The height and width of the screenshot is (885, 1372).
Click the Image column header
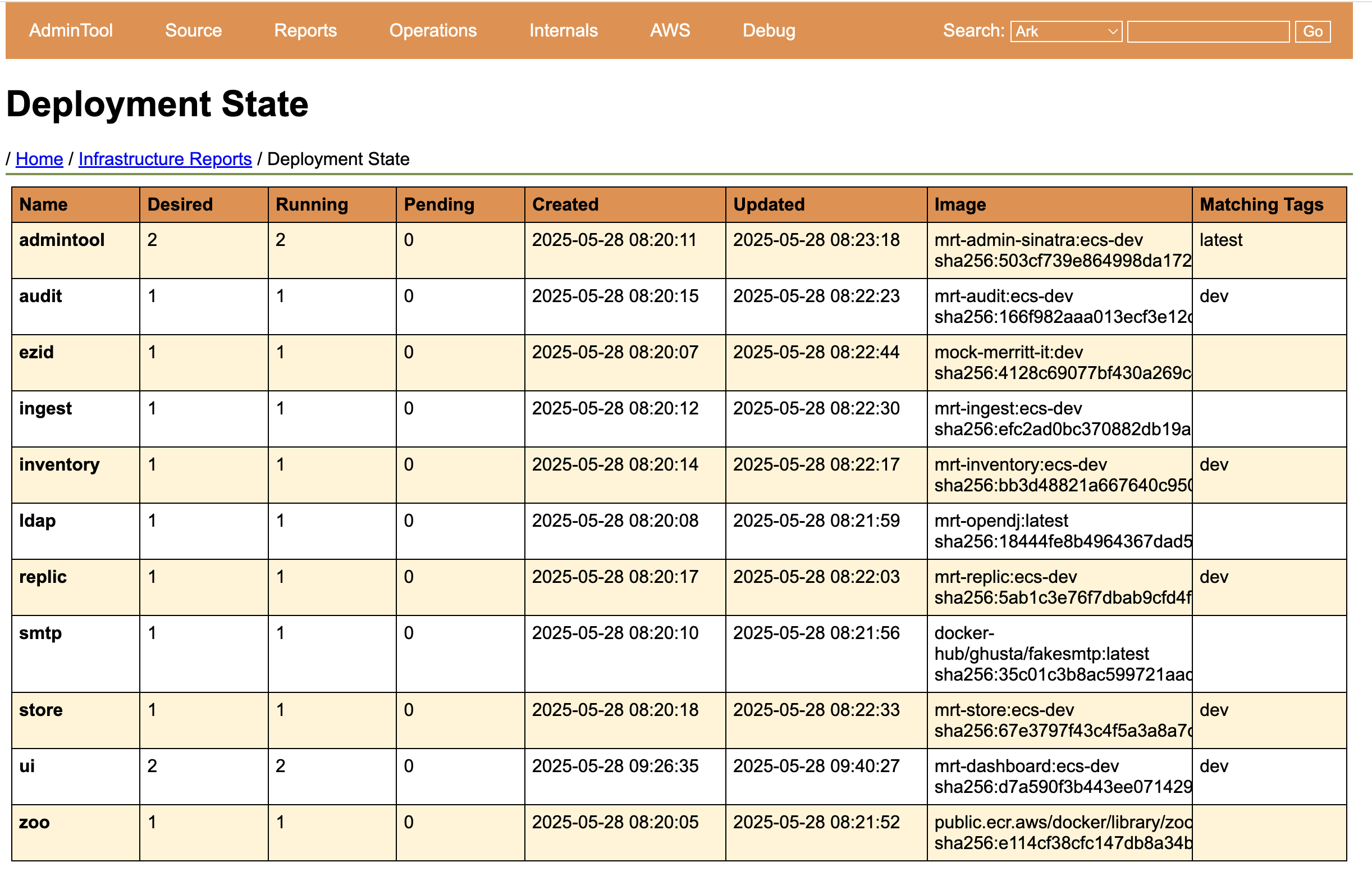pos(1059,204)
